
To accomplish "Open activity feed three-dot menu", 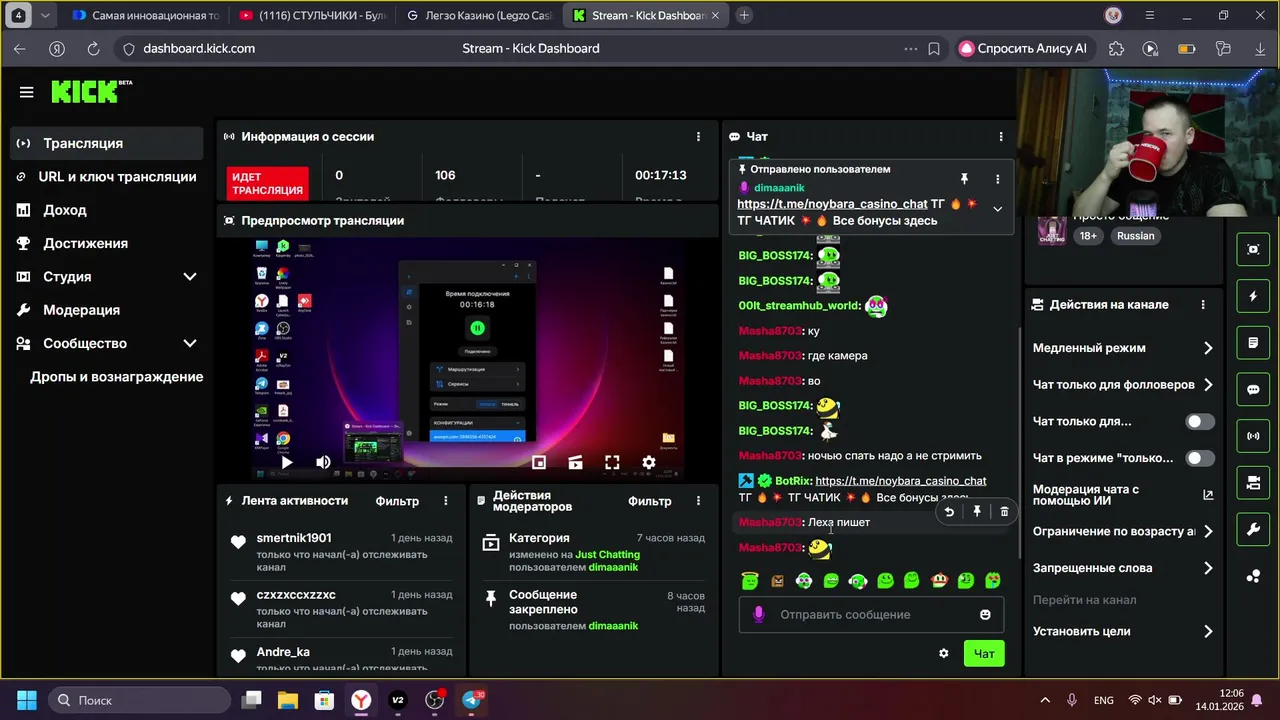I will [x=446, y=501].
